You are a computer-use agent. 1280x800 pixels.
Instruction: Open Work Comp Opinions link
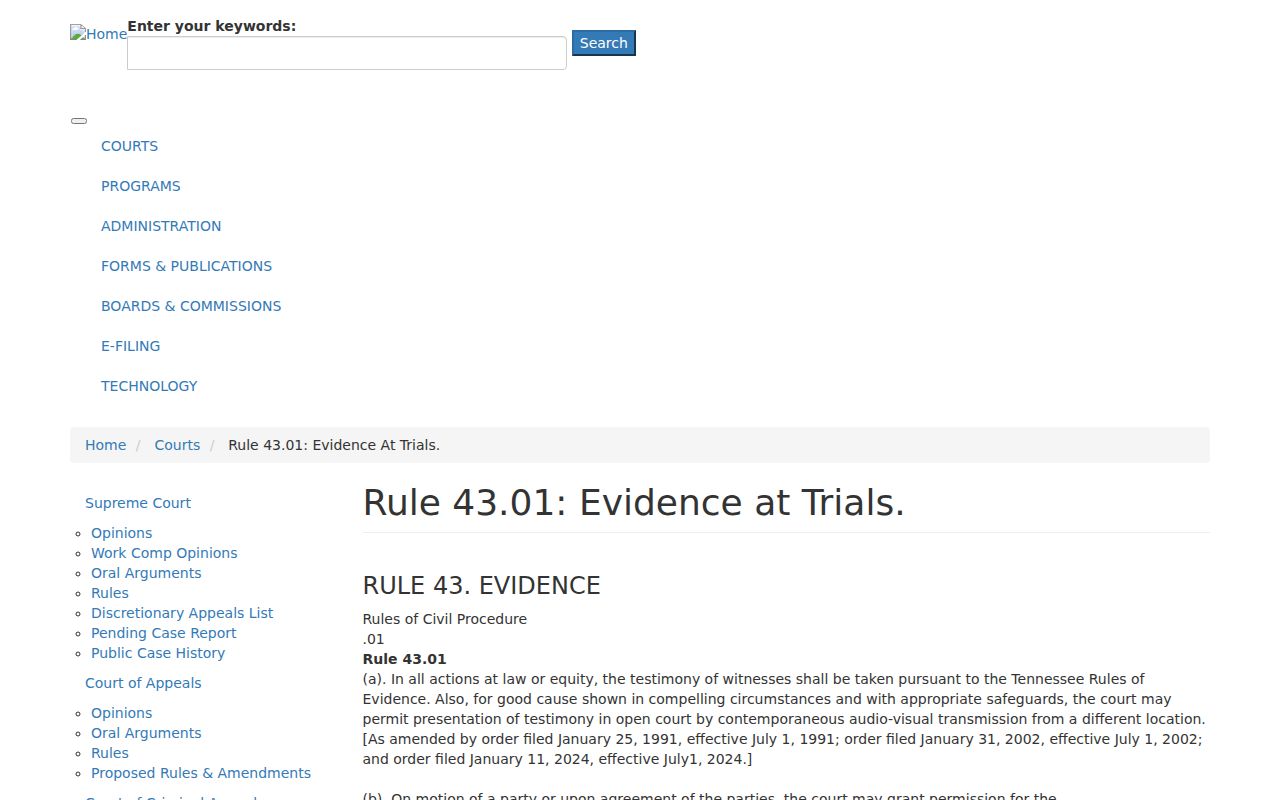pyautogui.click(x=164, y=553)
